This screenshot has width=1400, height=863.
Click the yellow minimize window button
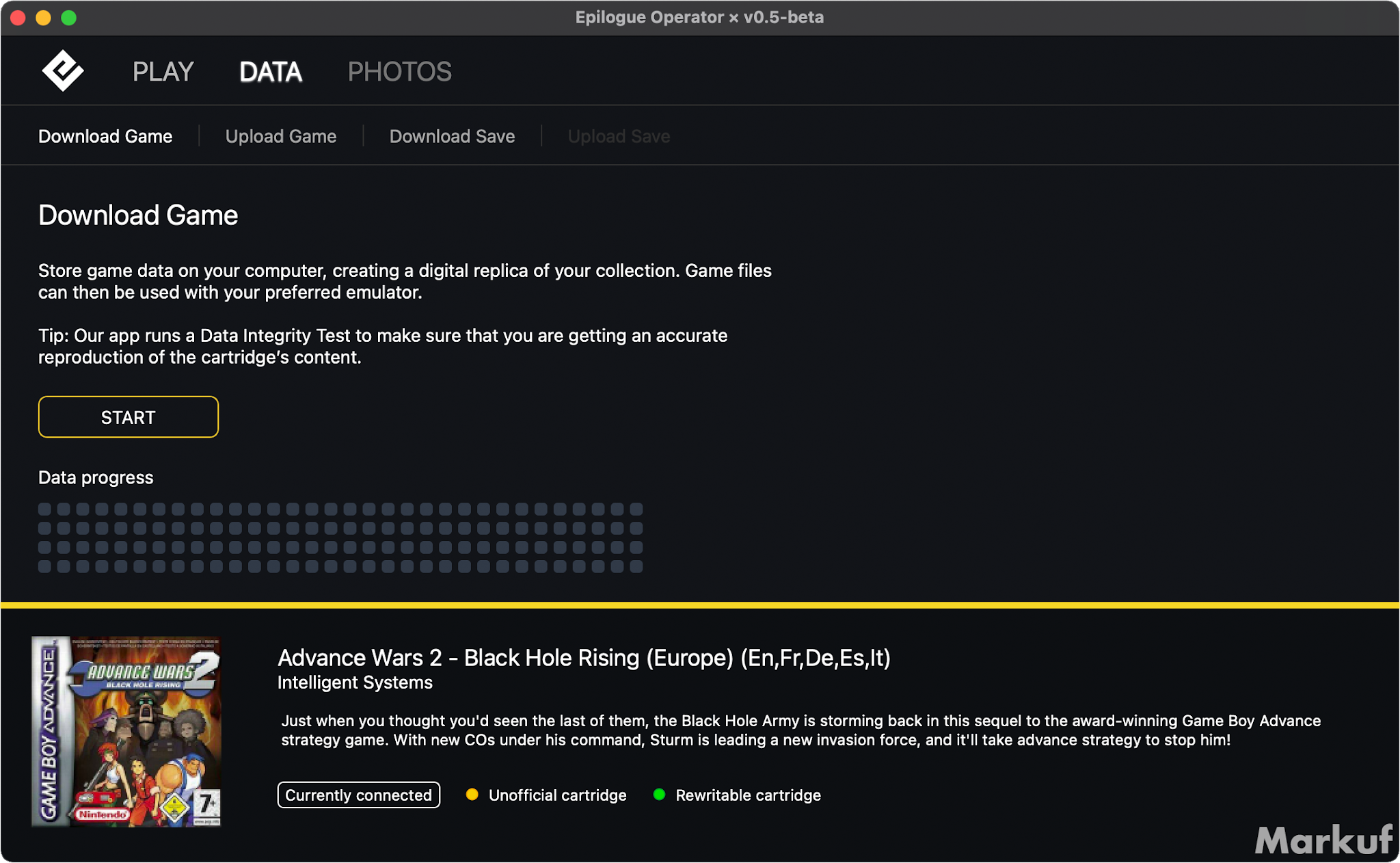44,18
